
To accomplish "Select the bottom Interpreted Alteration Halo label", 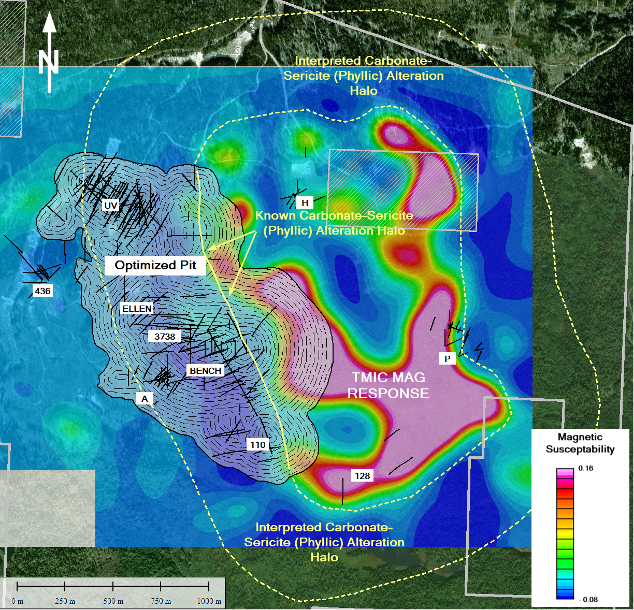I will pos(331,542).
